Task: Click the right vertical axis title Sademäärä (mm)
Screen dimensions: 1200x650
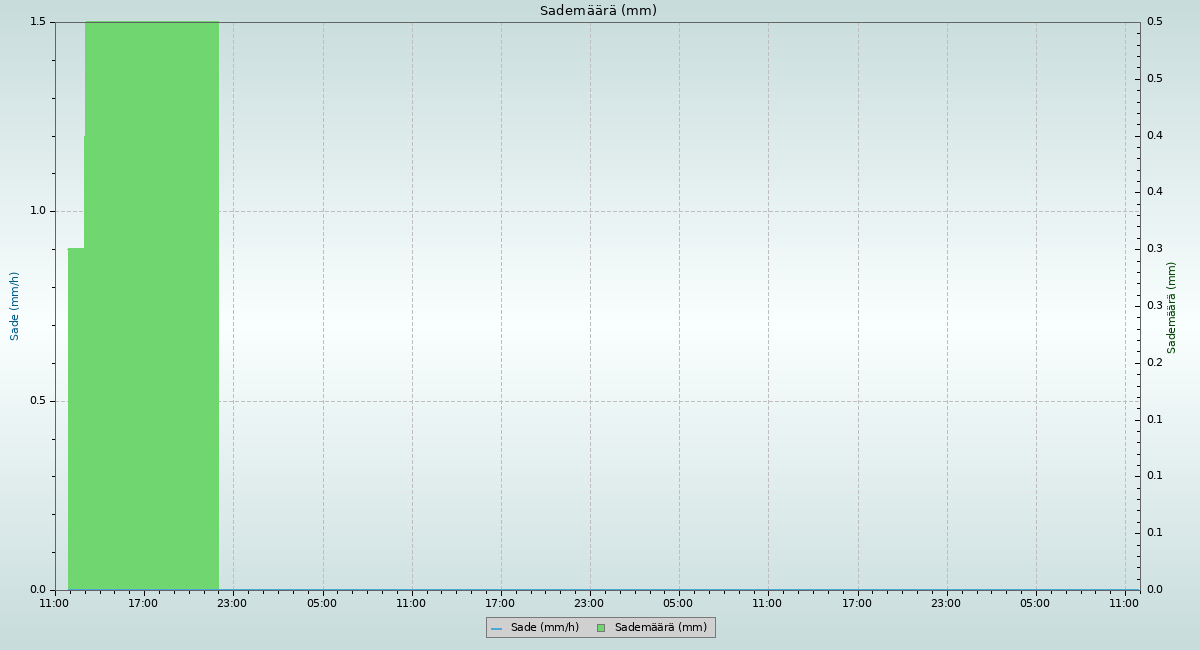Action: click(x=1172, y=307)
